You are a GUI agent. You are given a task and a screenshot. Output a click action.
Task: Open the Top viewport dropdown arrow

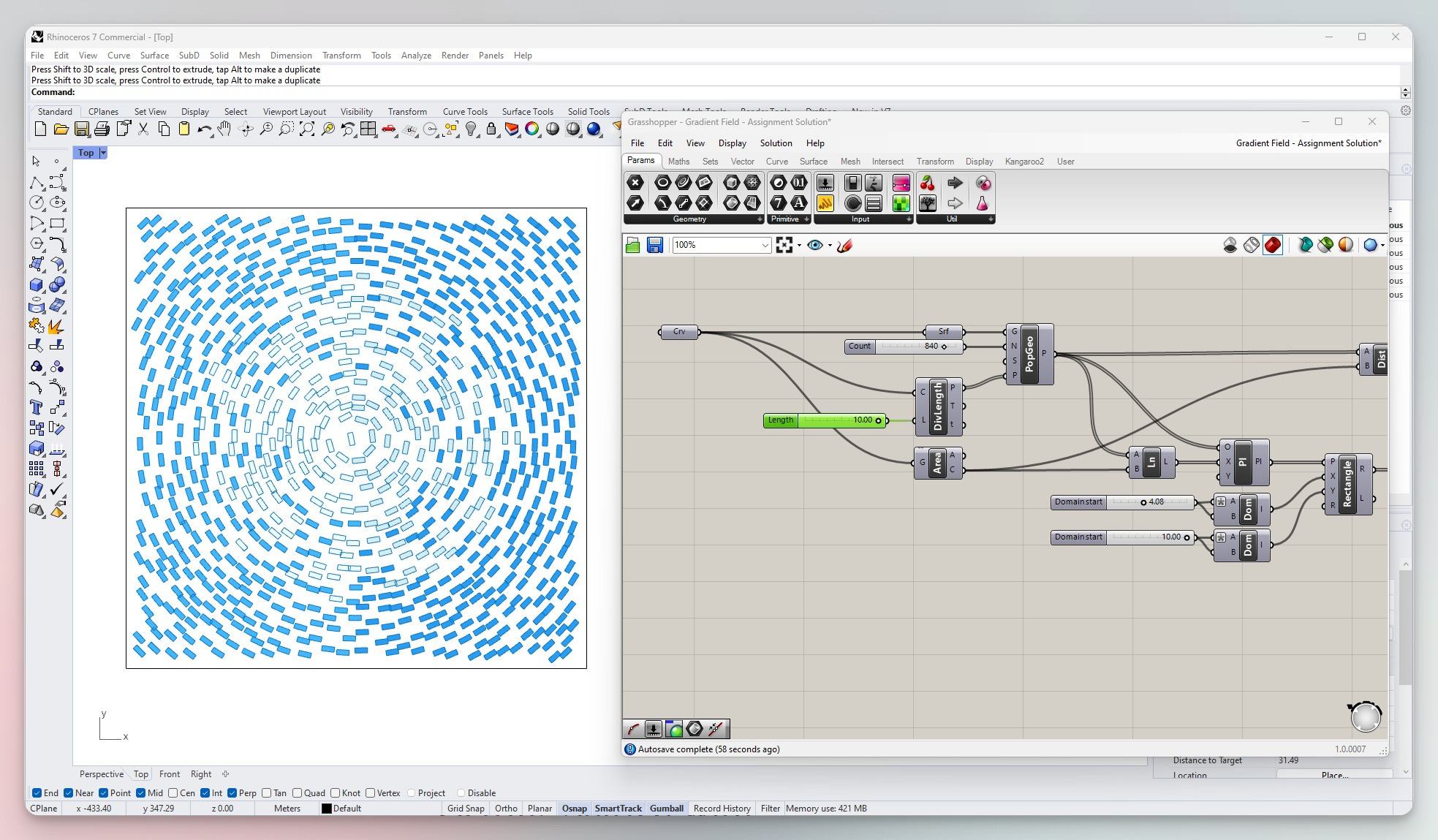click(x=103, y=153)
